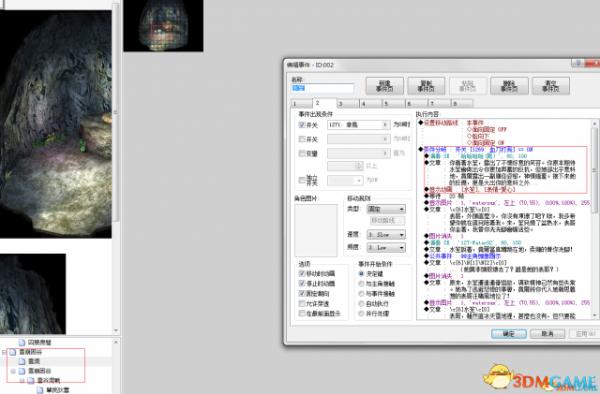Image resolution: width=600 pixels, height=394 pixels.
Task: Click OK button in event editor
Action: point(509,334)
